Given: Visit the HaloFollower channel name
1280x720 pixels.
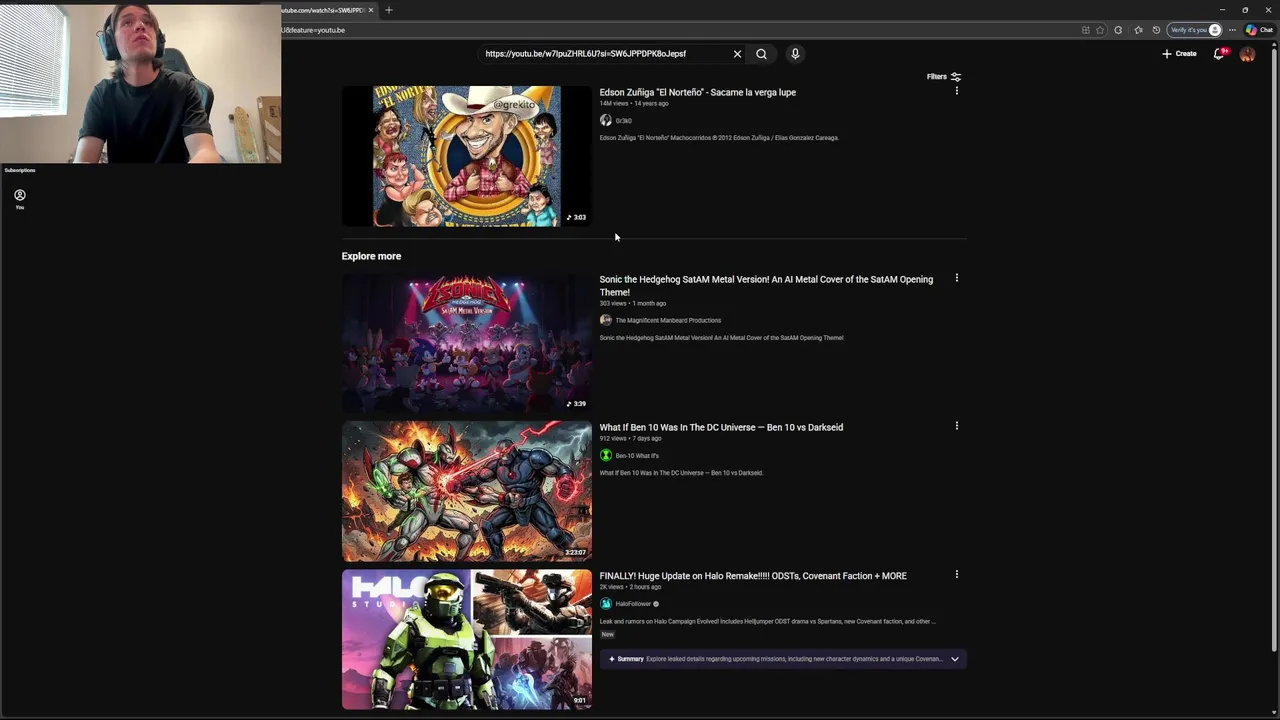Looking at the screenshot, I should tap(633, 604).
